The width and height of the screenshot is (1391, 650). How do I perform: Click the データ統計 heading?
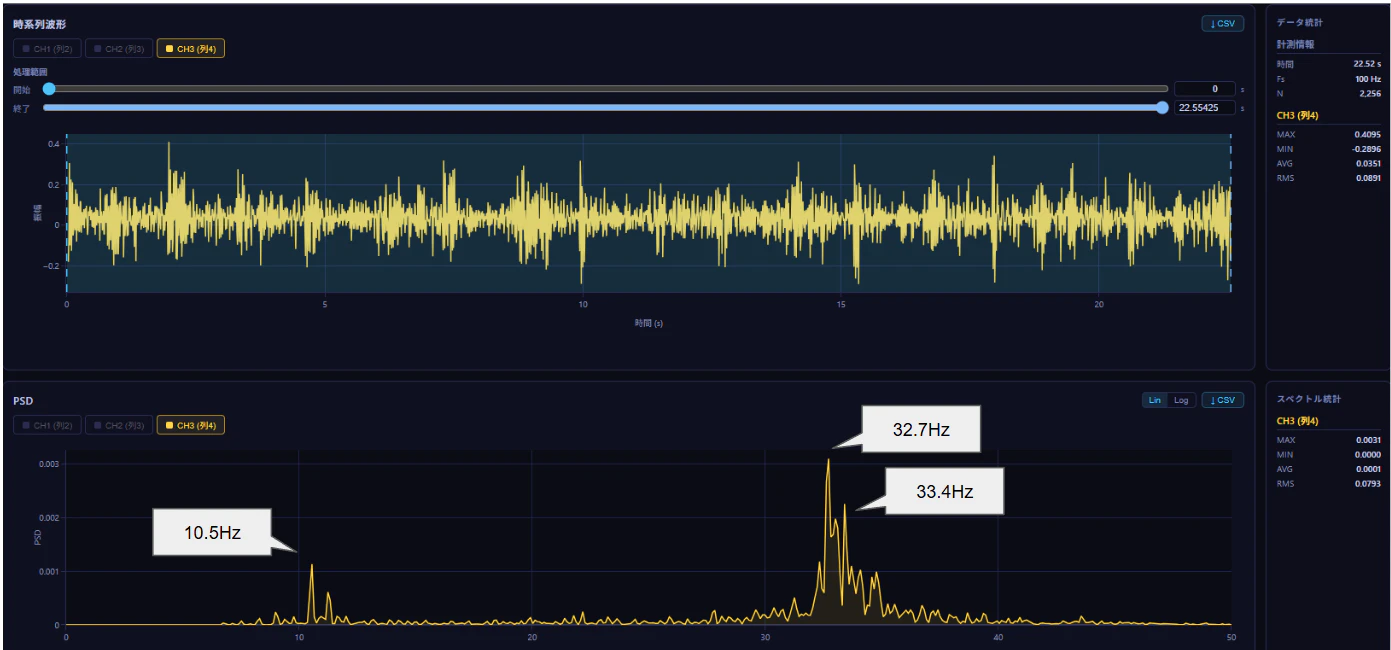pyautogui.click(x=1299, y=22)
